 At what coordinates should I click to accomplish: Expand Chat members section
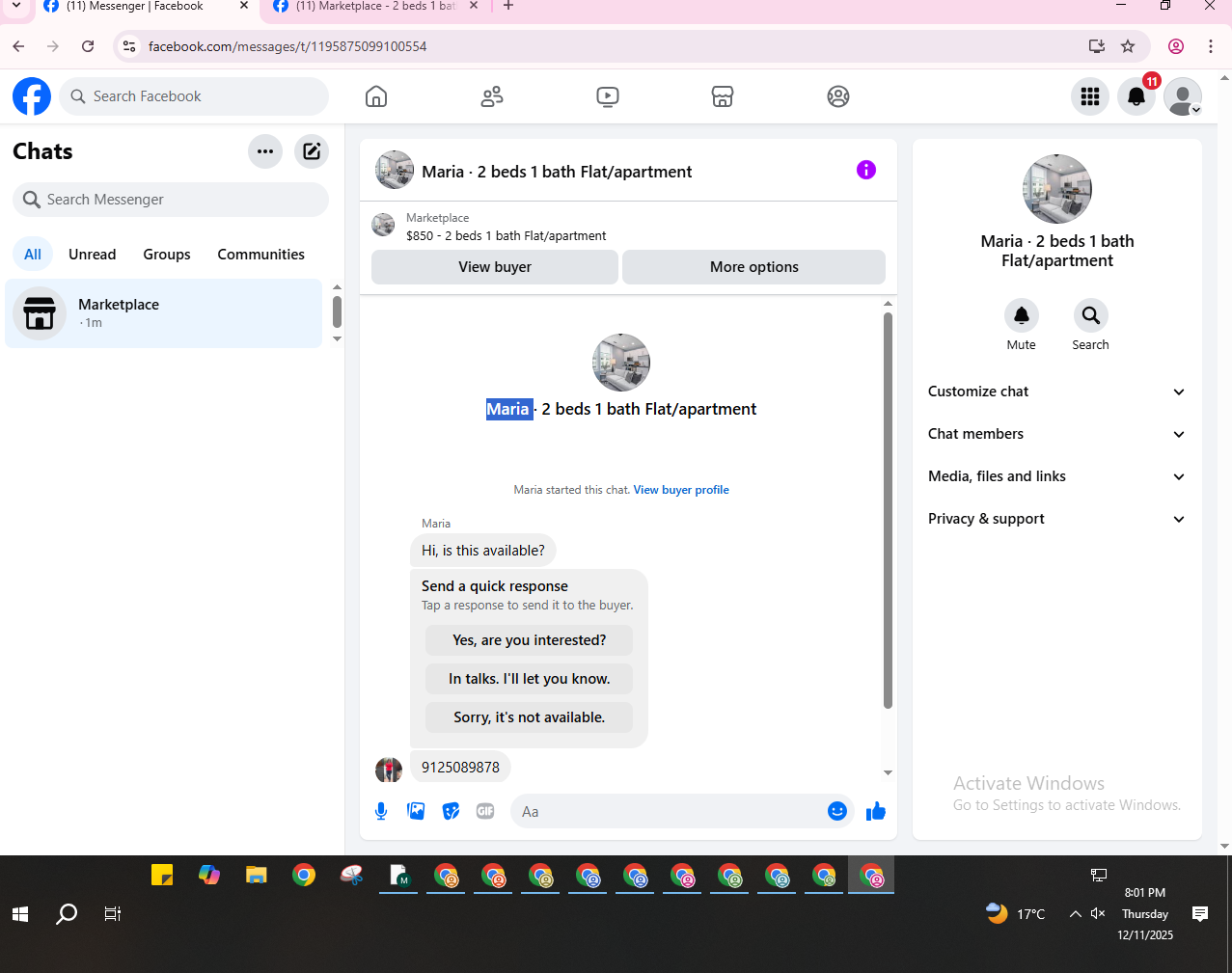pos(1057,434)
